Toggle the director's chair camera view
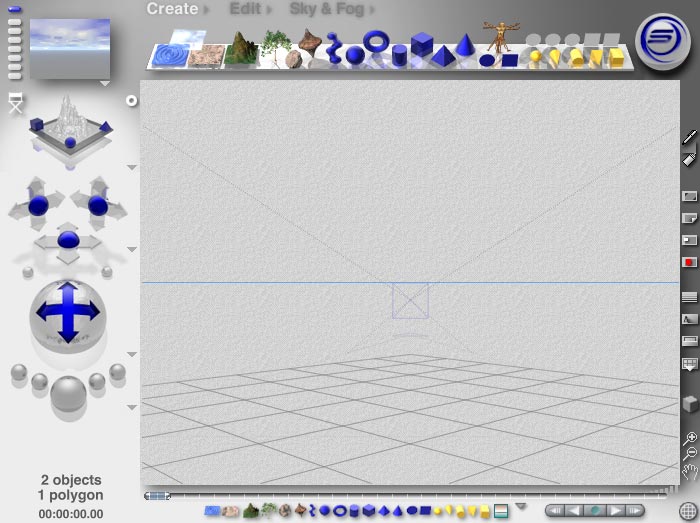Viewport: 700px width, 523px height. coord(15,101)
